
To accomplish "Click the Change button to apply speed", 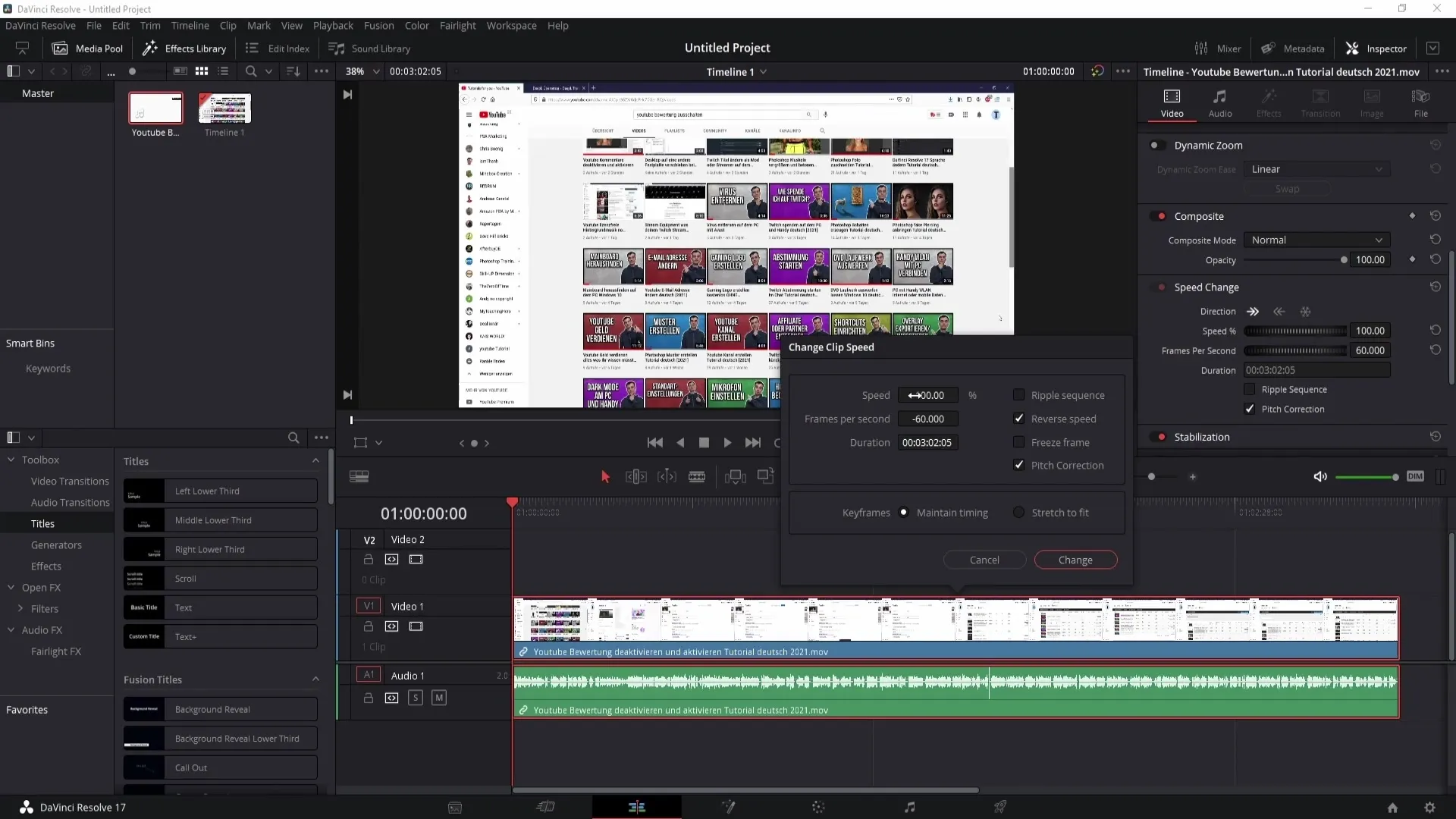I will (x=1076, y=559).
